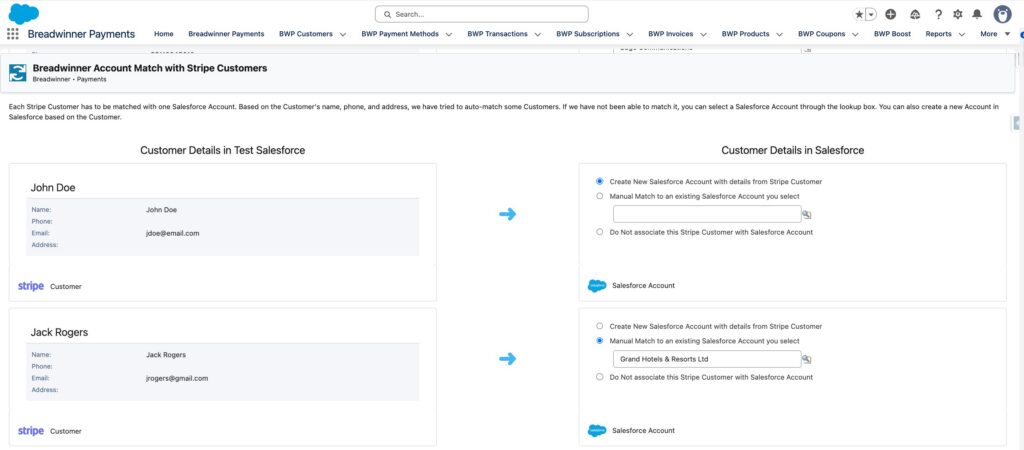1024x450 pixels.
Task: Click the Salesforce Account logo for Jack Rogers
Action: coord(597,430)
